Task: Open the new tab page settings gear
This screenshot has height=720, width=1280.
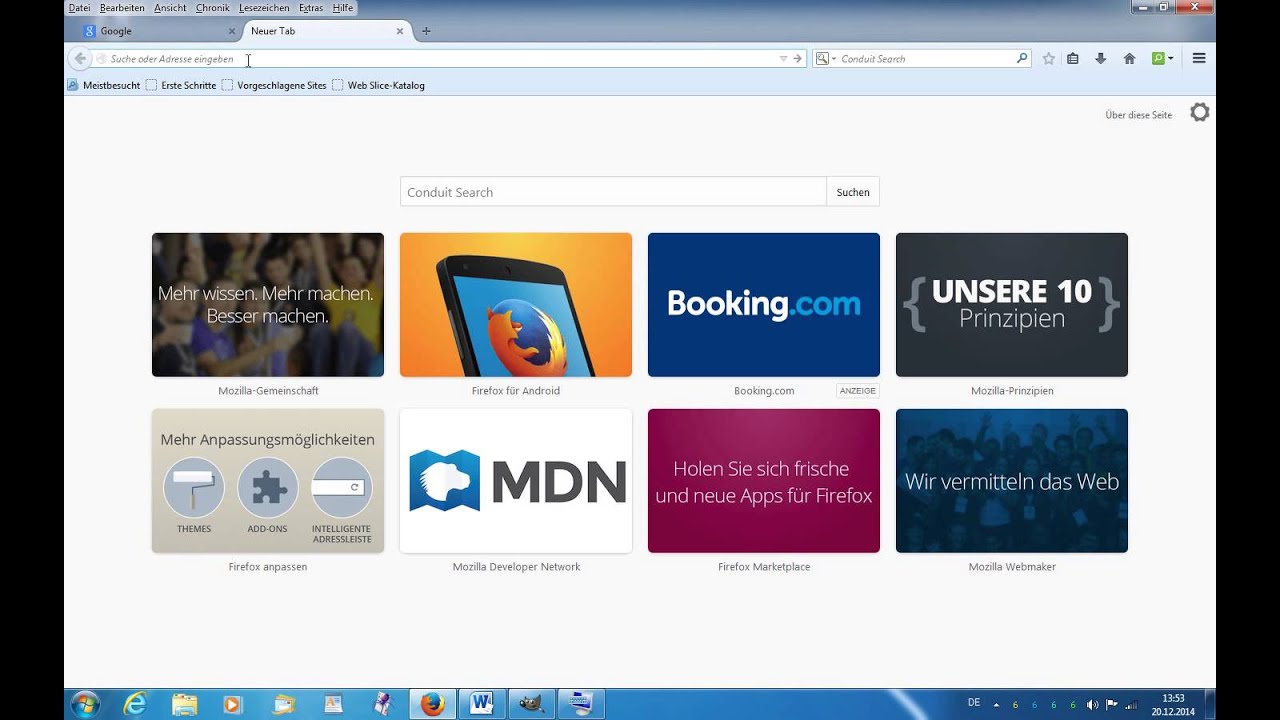Action: click(1199, 113)
